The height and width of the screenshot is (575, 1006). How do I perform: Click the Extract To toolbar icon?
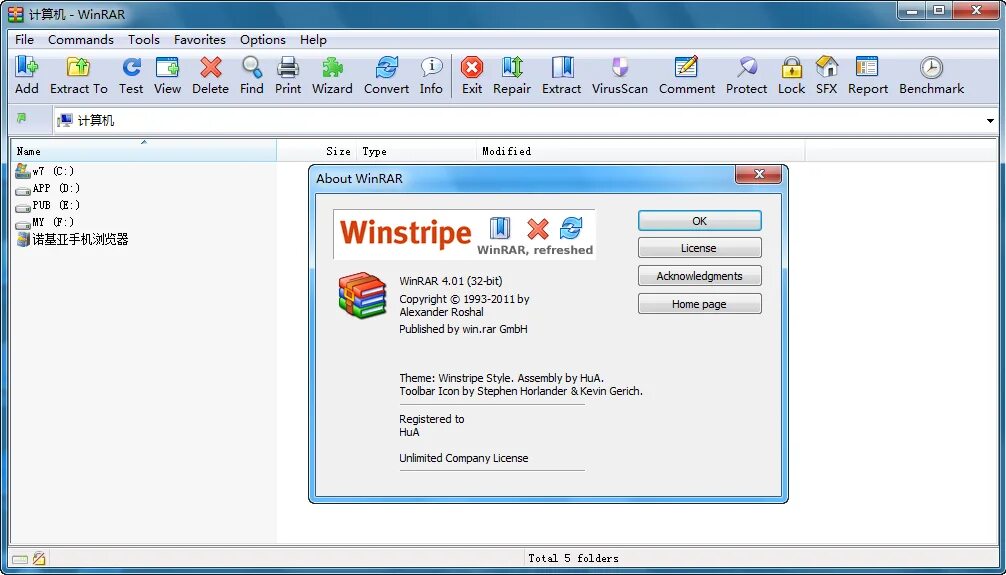coord(78,67)
